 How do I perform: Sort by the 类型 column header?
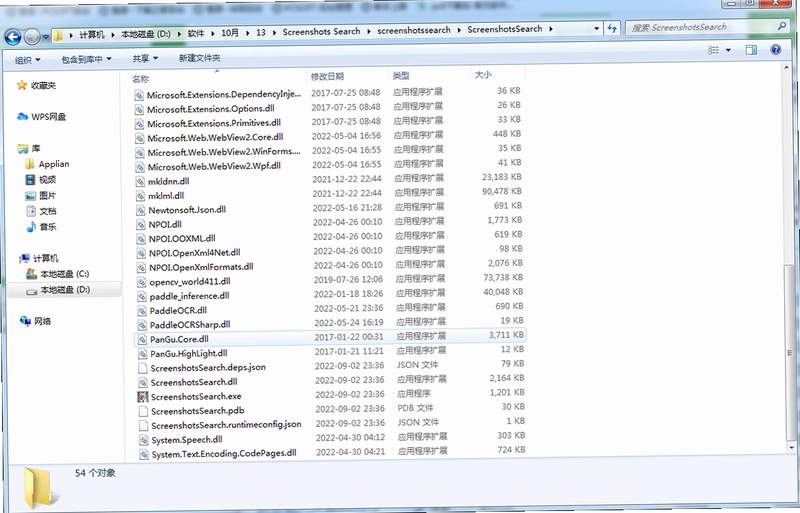coord(401,76)
